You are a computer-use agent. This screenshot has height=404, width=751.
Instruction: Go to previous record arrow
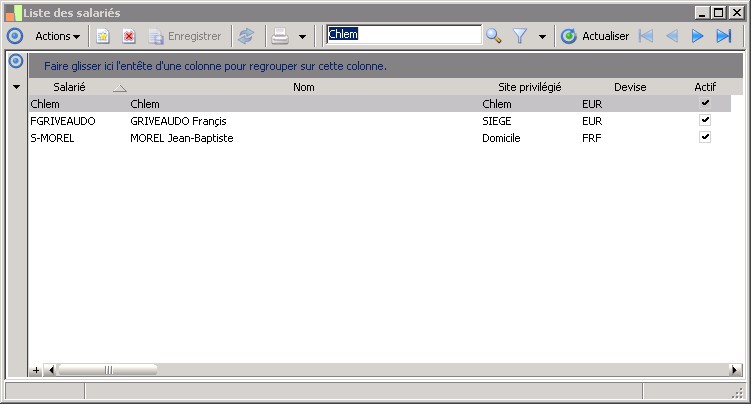pyautogui.click(x=672, y=36)
